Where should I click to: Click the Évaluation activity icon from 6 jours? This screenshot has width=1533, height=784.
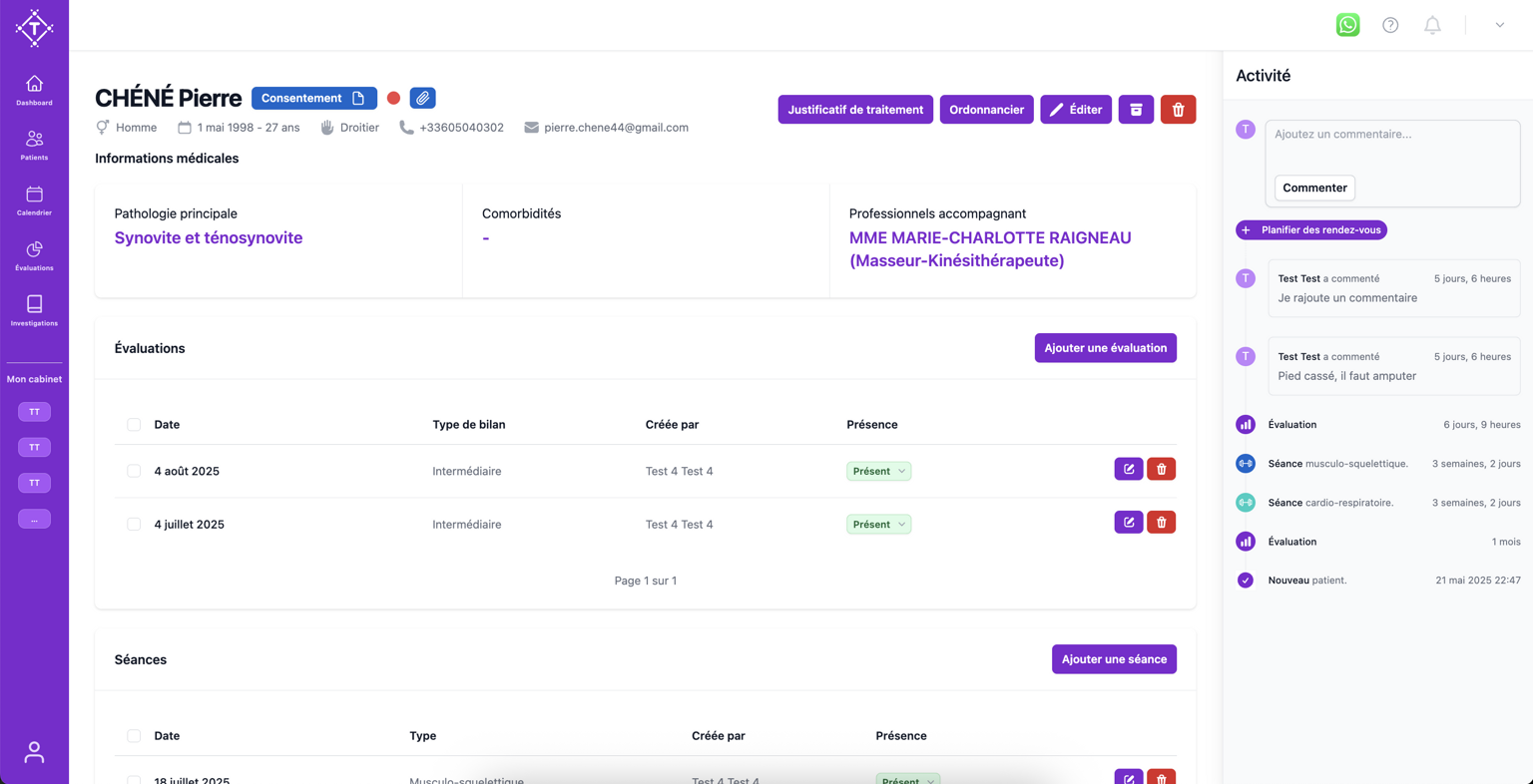[x=1246, y=425]
